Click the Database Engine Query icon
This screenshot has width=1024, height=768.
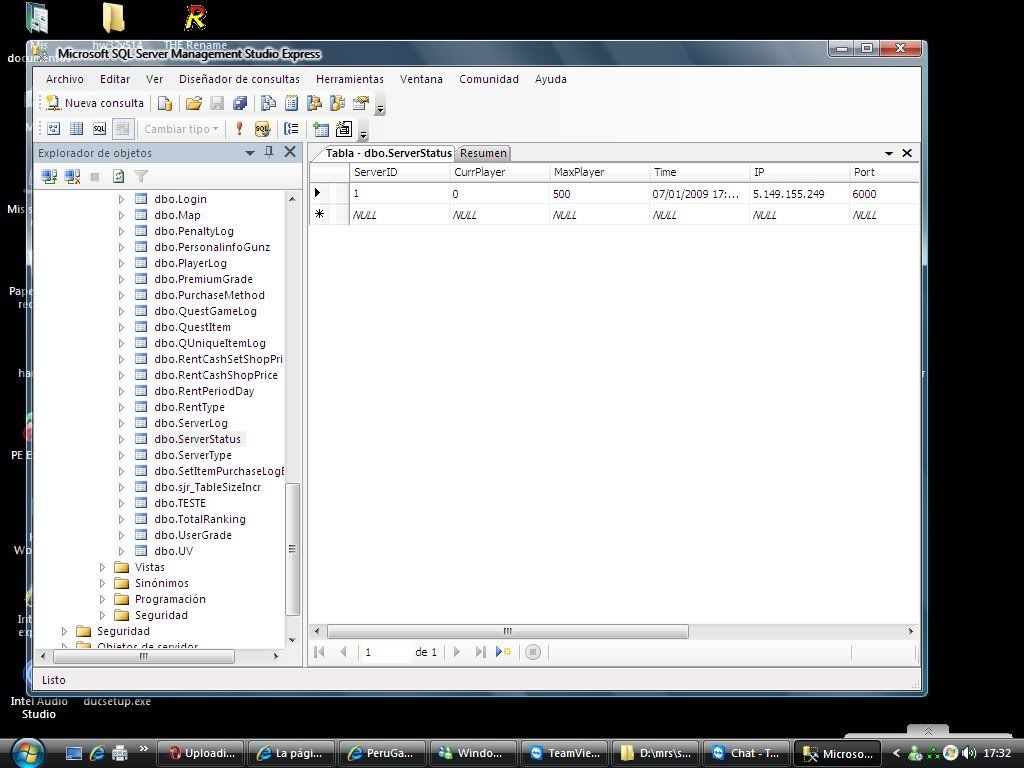[x=165, y=103]
